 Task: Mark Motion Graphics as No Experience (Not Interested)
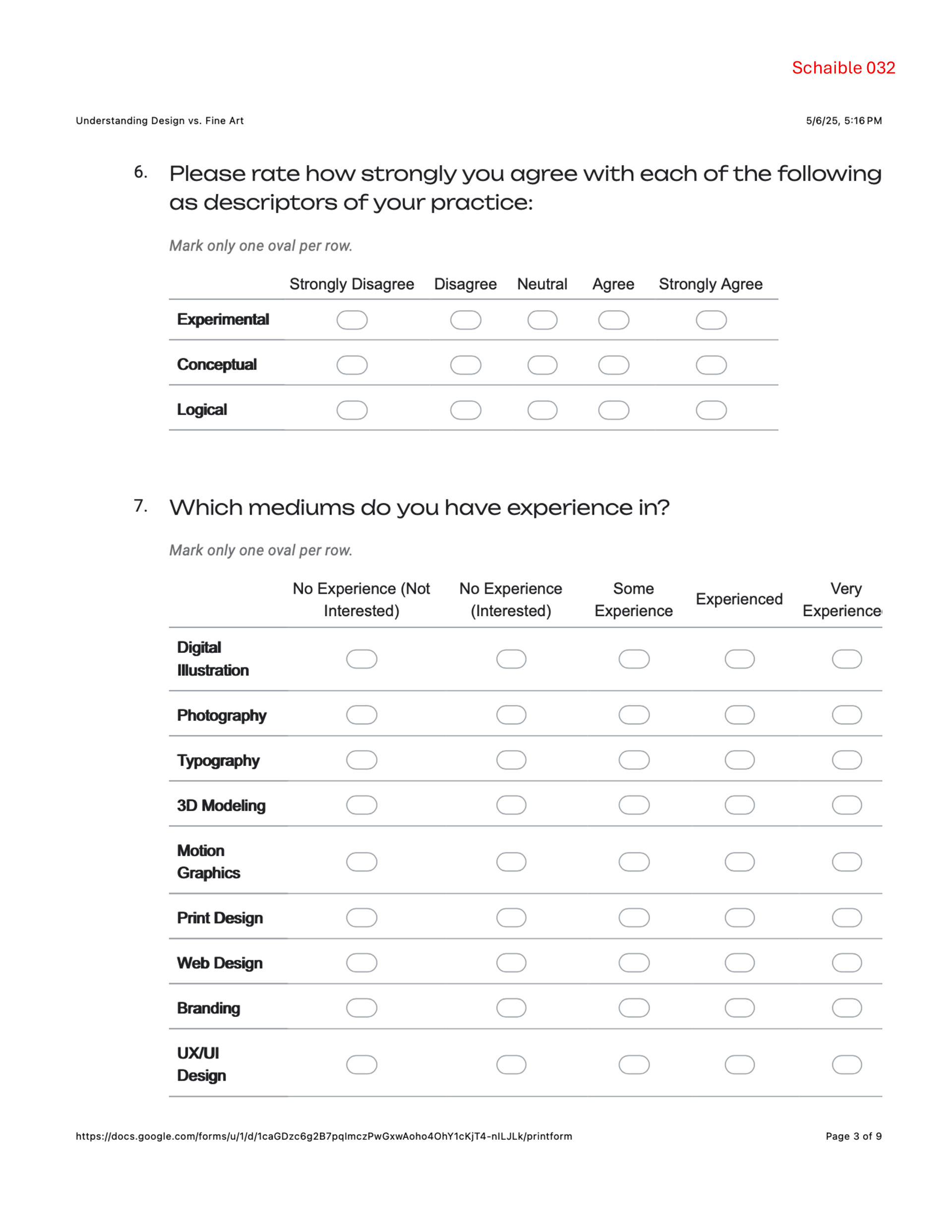pyautogui.click(x=361, y=861)
